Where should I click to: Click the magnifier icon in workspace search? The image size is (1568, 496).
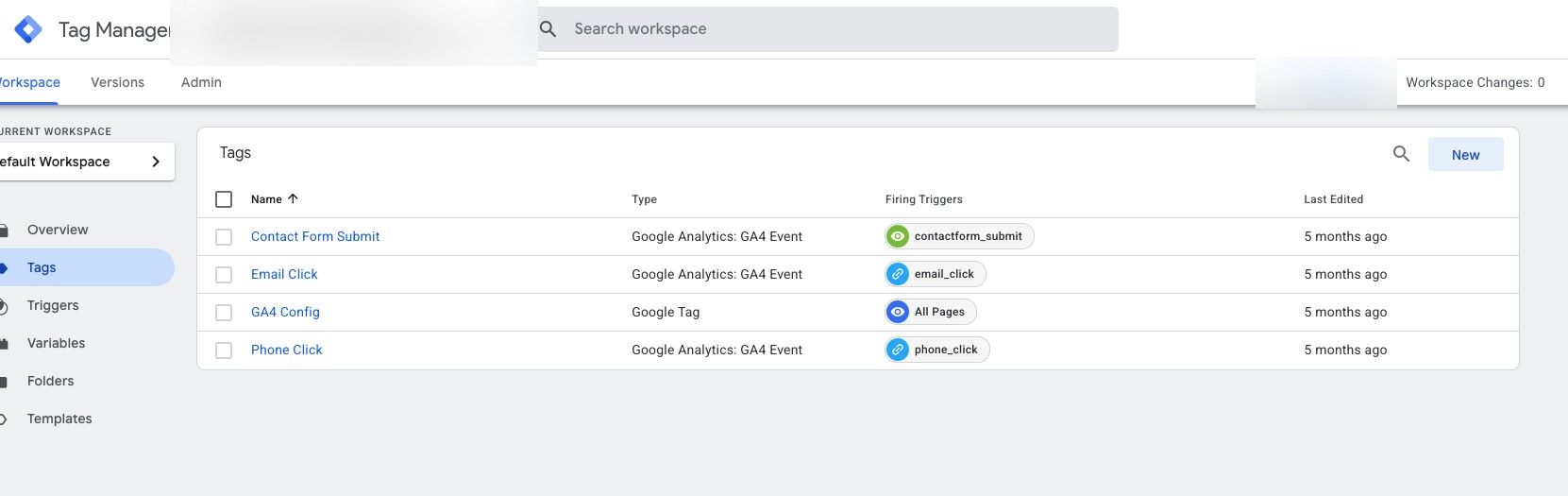click(548, 29)
